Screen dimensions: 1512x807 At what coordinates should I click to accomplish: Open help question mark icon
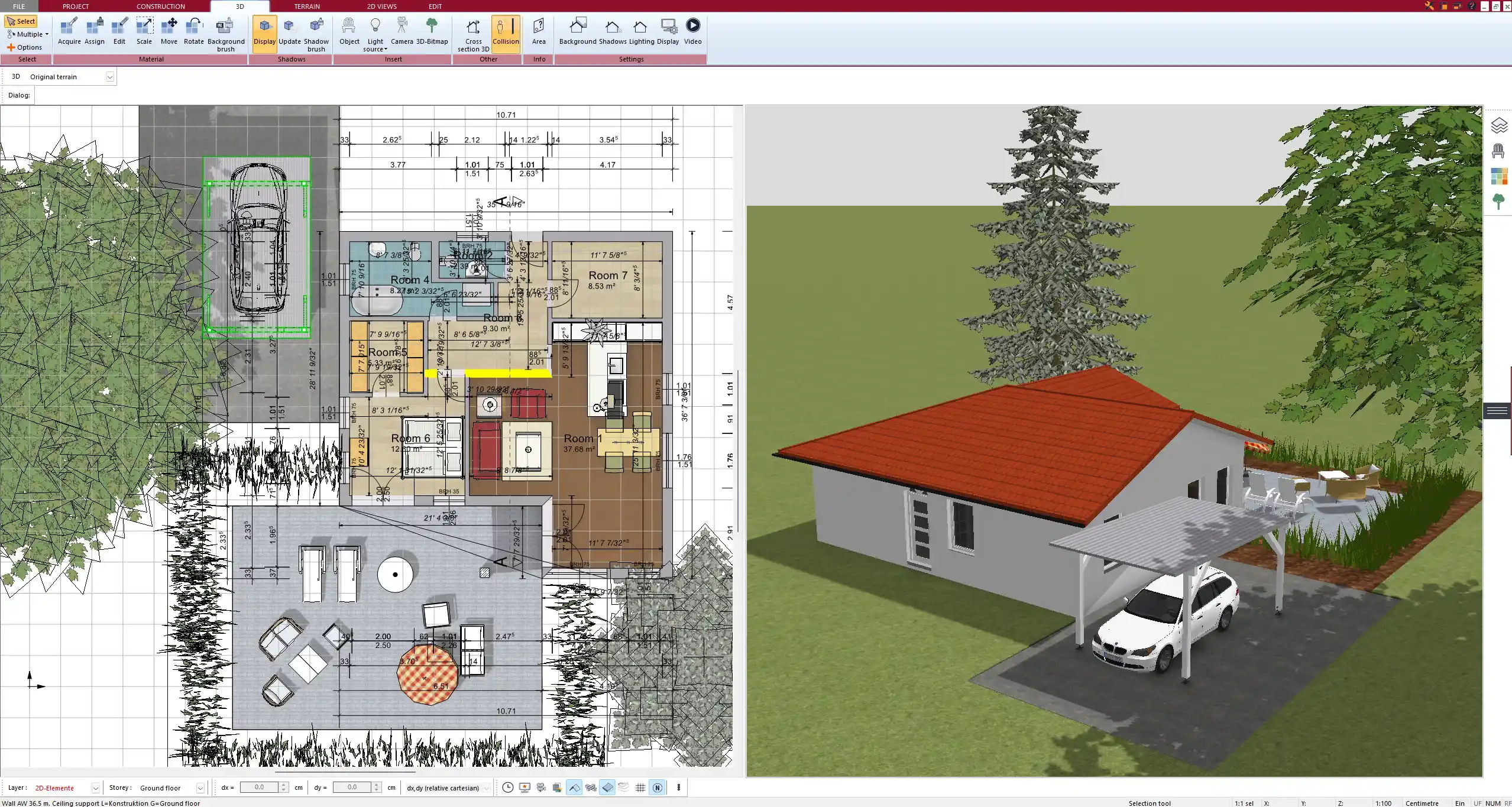point(1472,6)
